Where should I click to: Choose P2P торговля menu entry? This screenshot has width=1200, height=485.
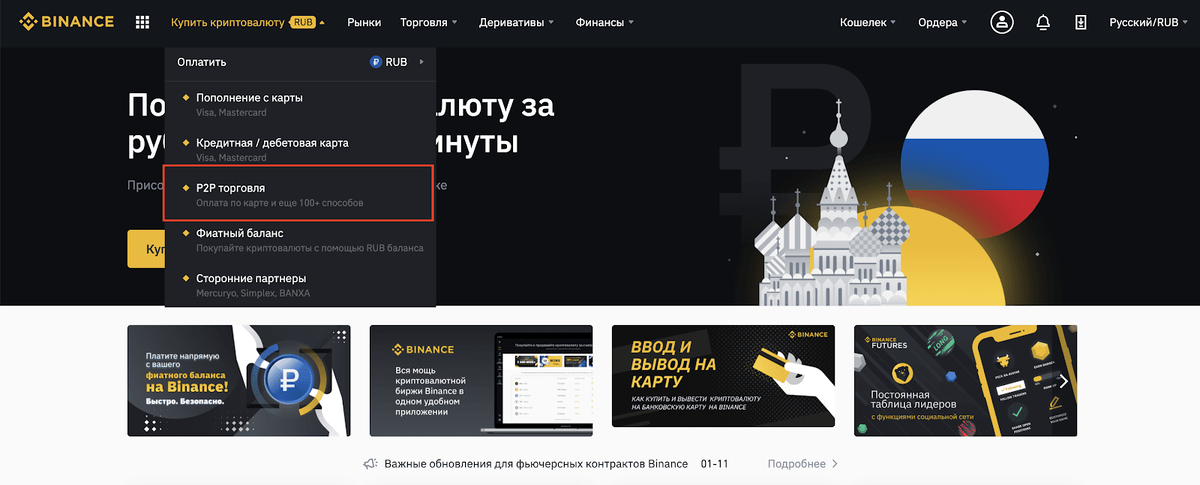click(299, 193)
